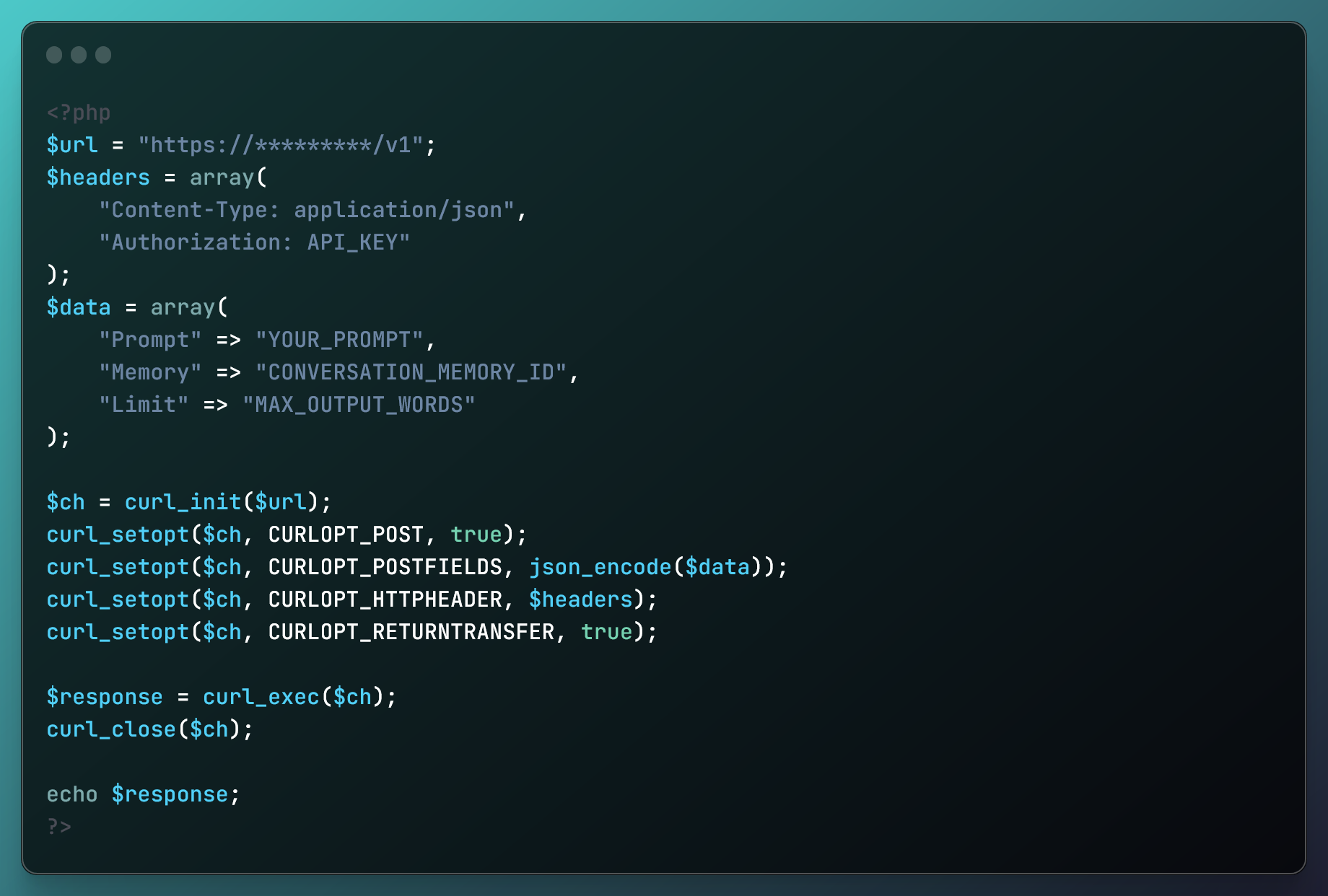Click the 'CURLOPT_POST' constant
Screen dimensions: 1328x896
(x=346, y=535)
